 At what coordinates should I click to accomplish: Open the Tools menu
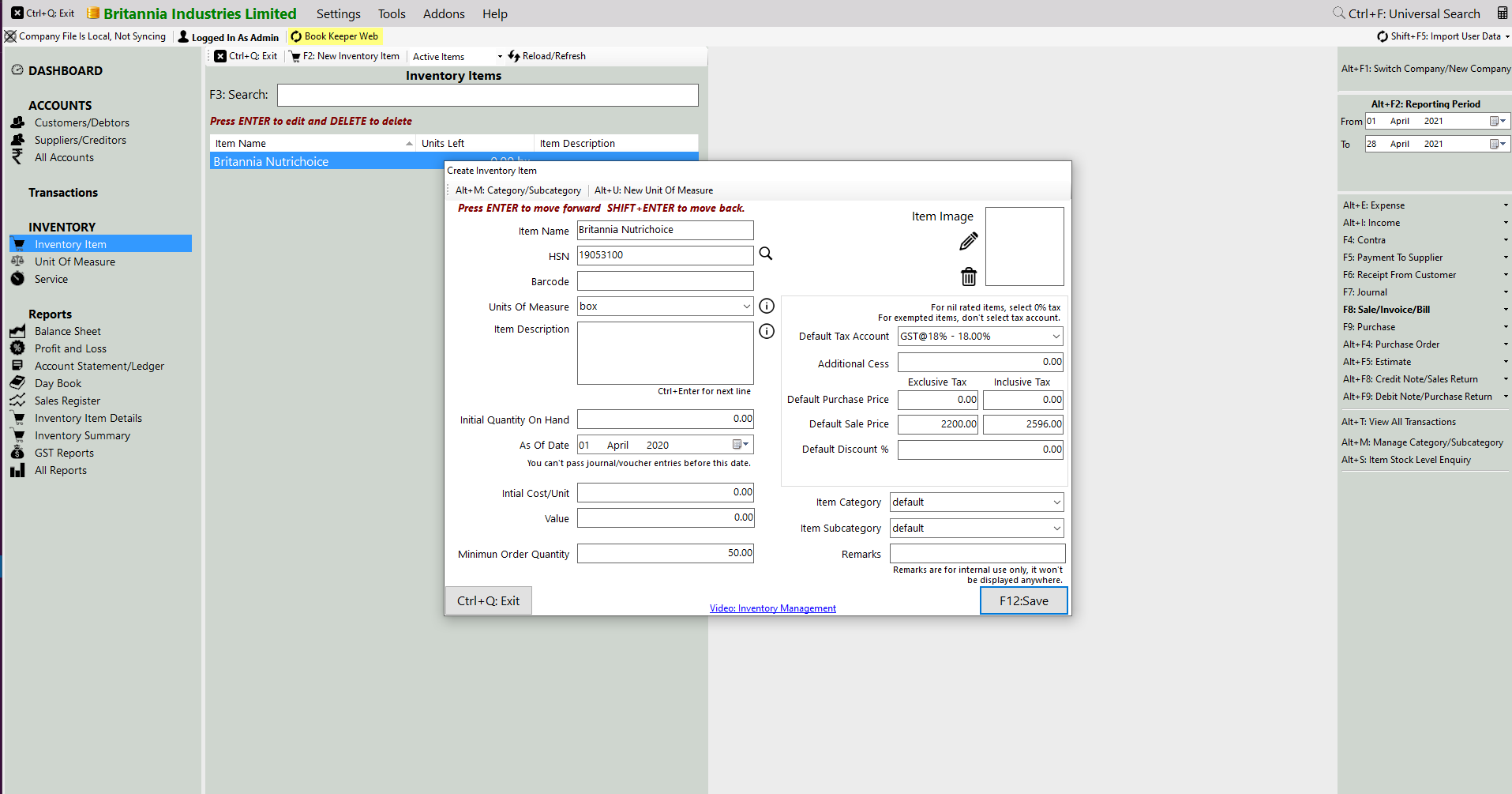pos(392,14)
